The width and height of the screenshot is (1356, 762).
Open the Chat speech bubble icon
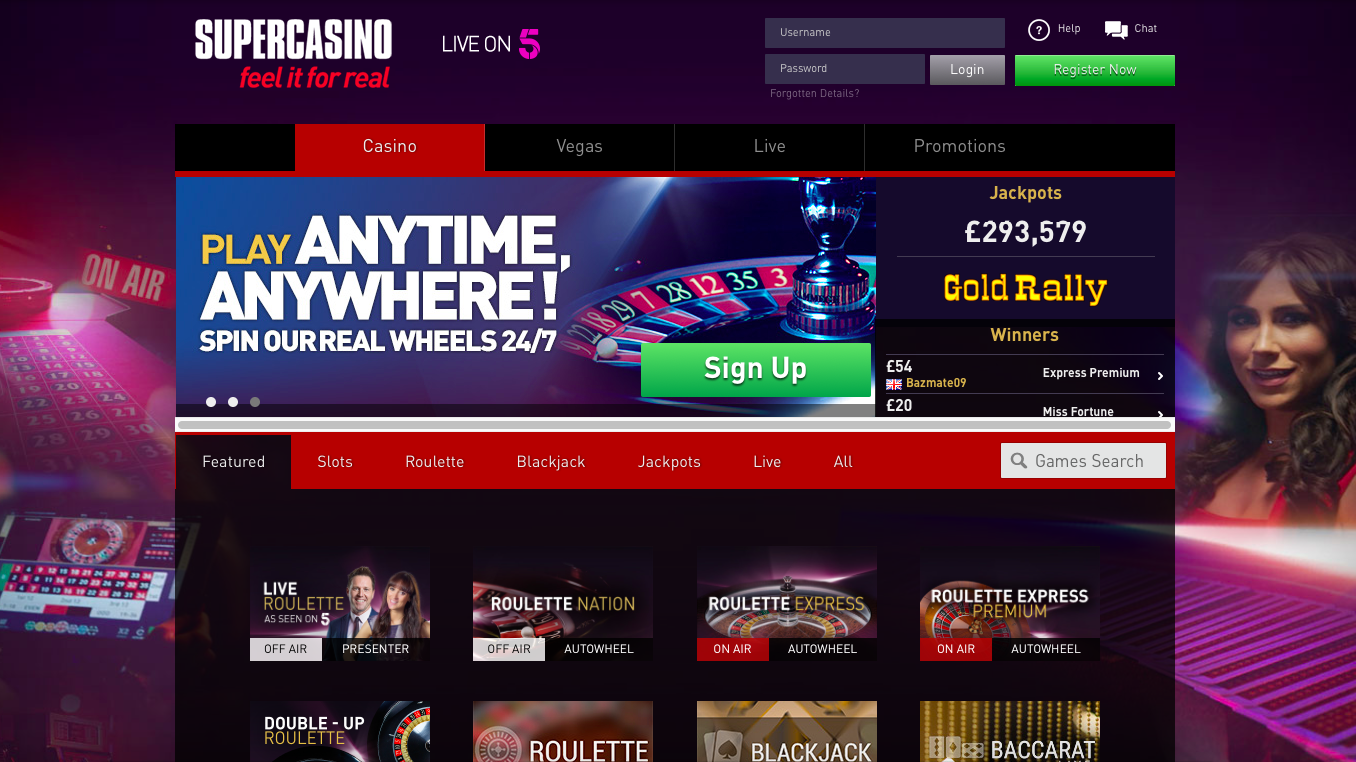[1116, 30]
